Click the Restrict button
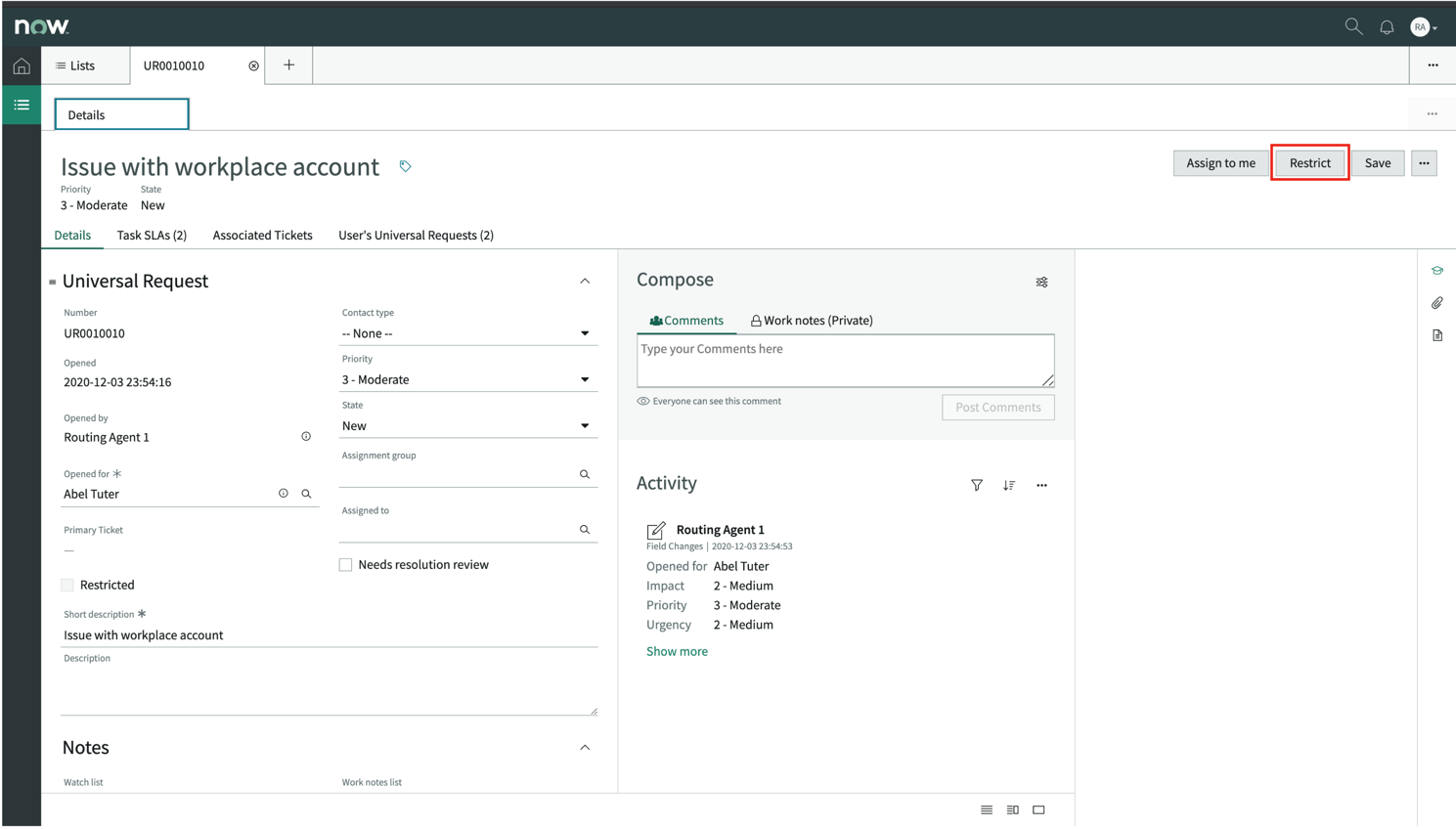The width and height of the screenshot is (1456, 829). 1310,163
